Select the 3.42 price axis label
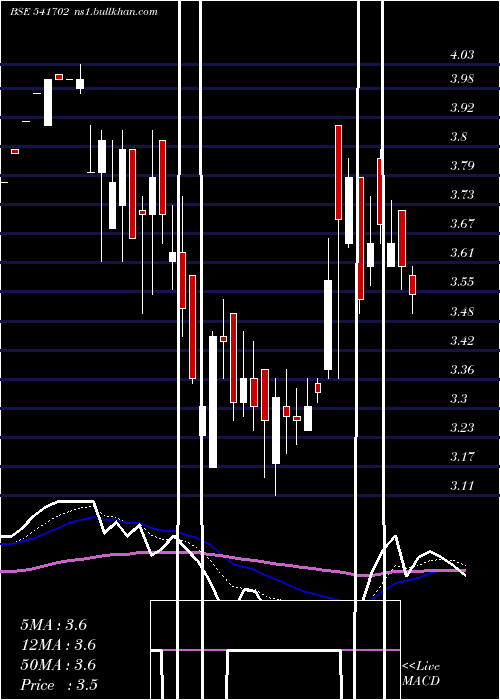 (462, 341)
